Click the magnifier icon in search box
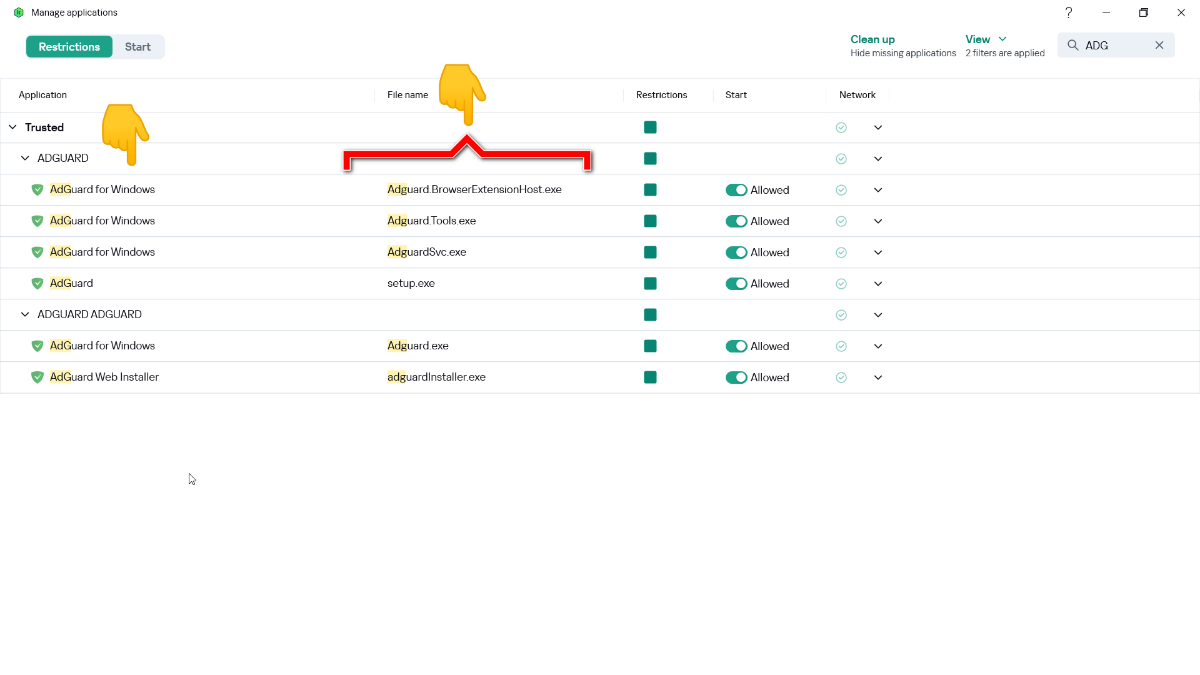 click(1073, 45)
